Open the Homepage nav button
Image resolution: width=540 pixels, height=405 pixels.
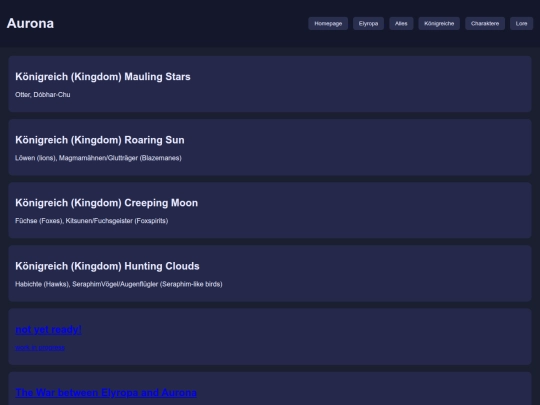click(x=328, y=23)
